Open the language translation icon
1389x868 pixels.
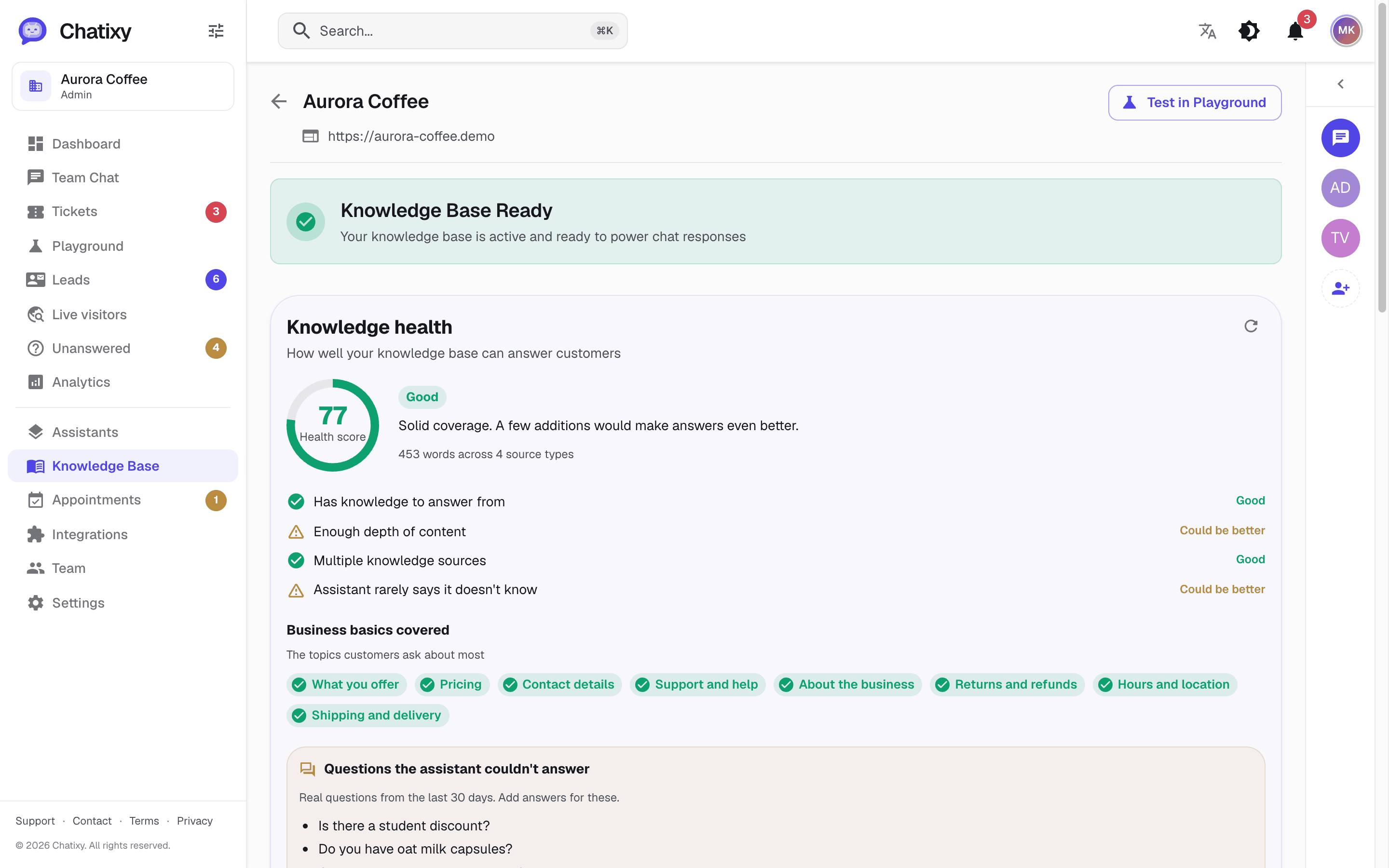tap(1207, 31)
